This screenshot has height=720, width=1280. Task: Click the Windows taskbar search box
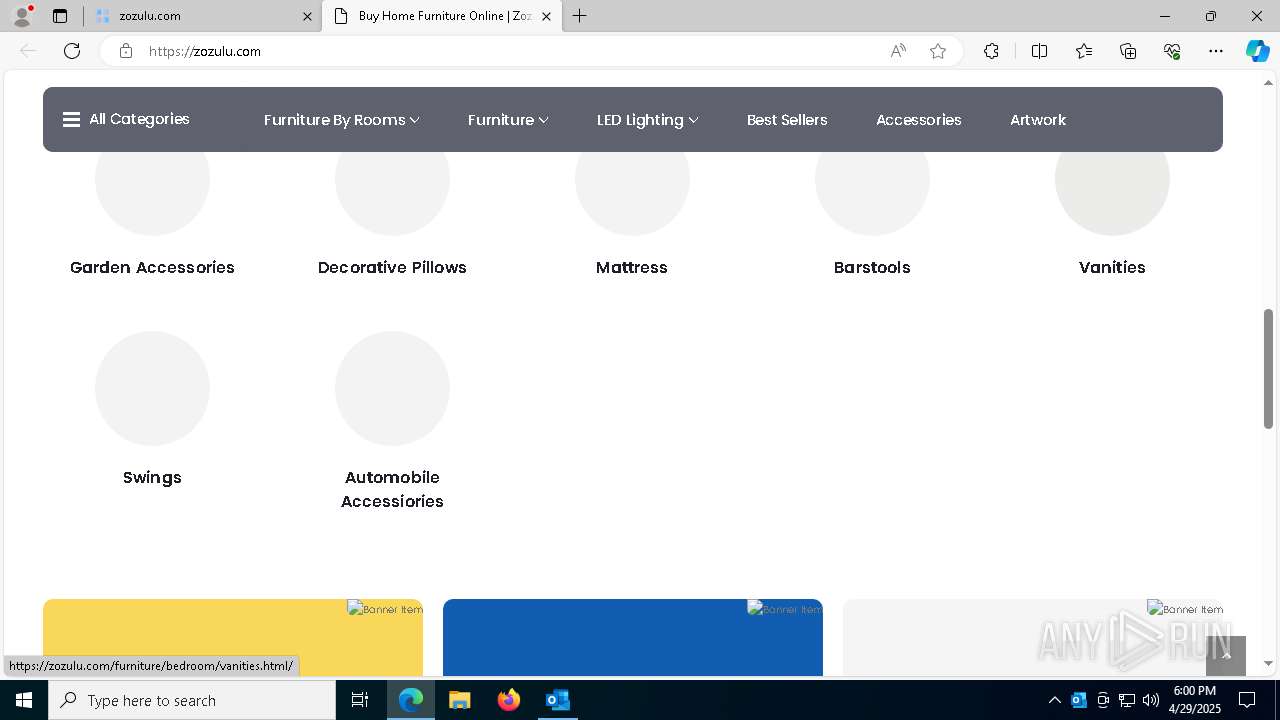coord(192,700)
